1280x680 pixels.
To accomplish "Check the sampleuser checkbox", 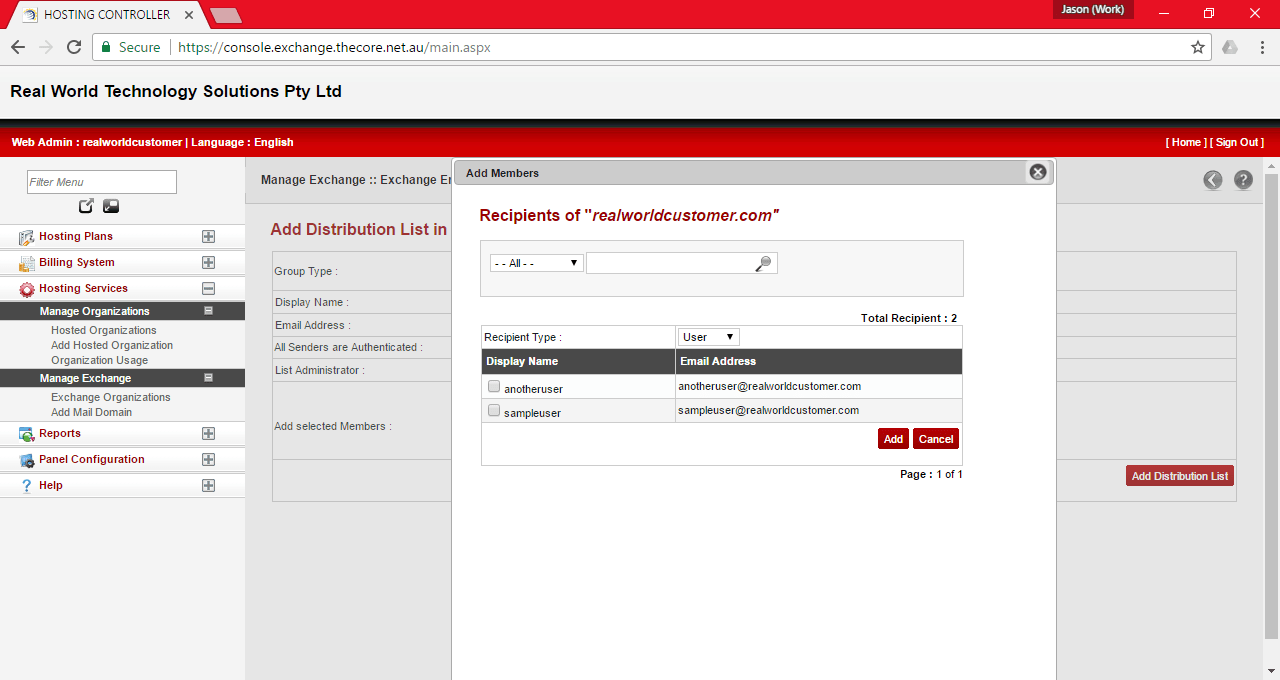I will [493, 409].
